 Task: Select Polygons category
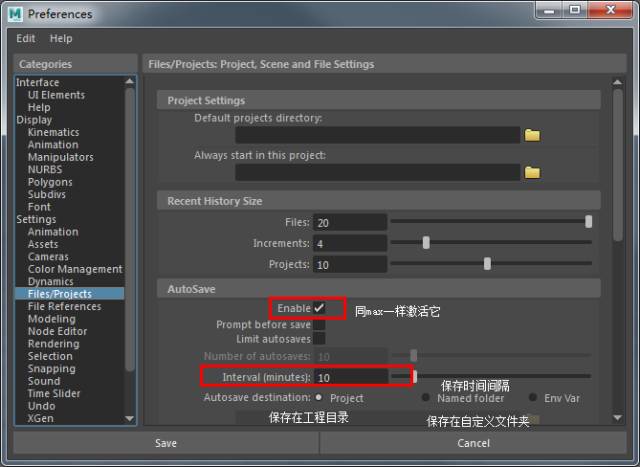point(50,182)
